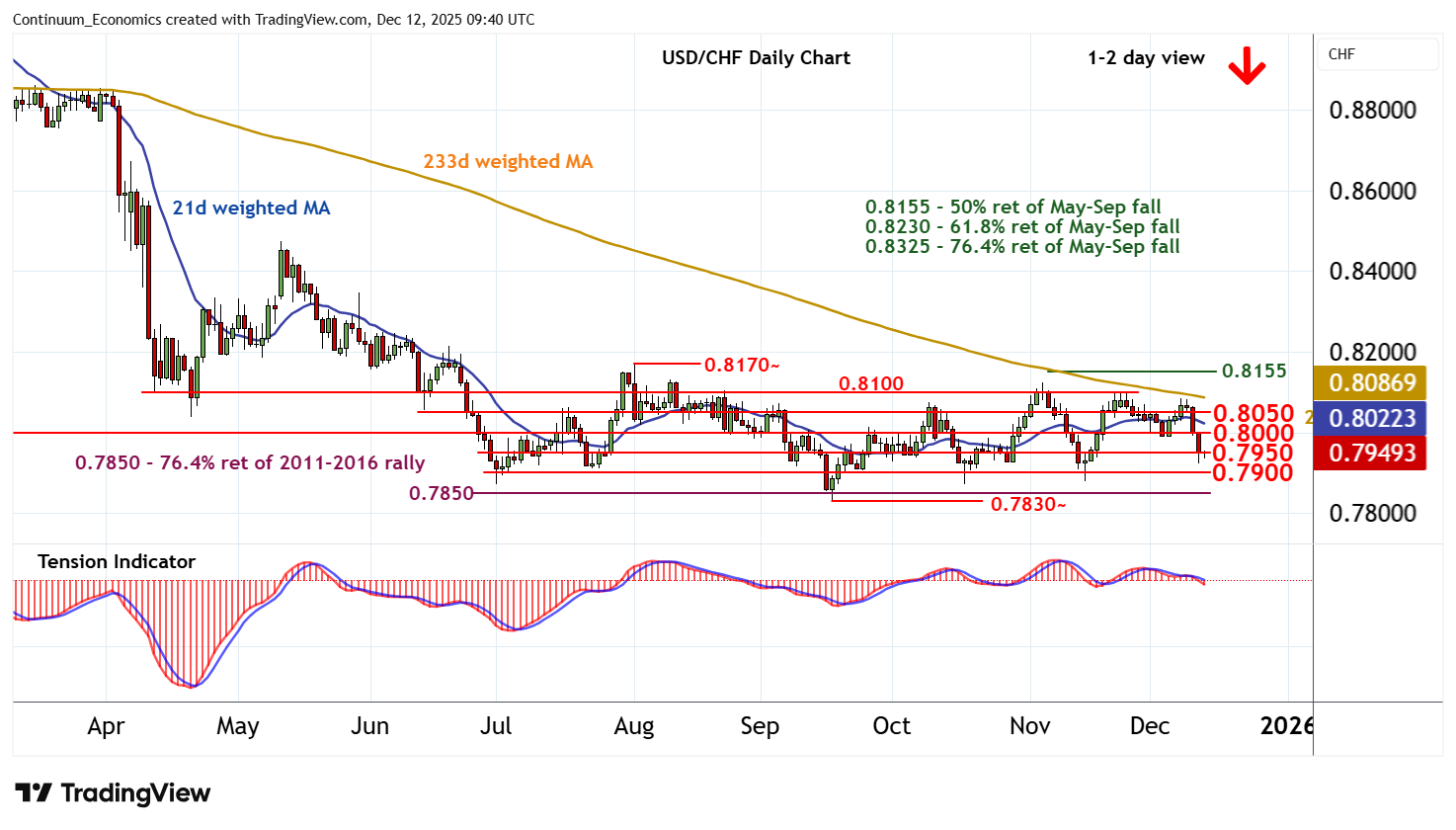Click the 1-2 day view label
The height and width of the screenshot is (830, 1456).
click(1146, 57)
